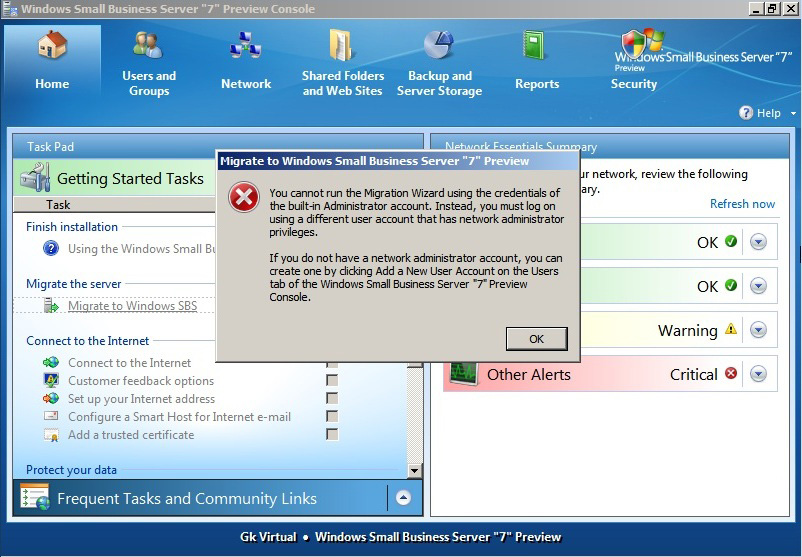This screenshot has width=802, height=557.
Task: Click the Help question mark icon
Action: pyautogui.click(x=746, y=113)
